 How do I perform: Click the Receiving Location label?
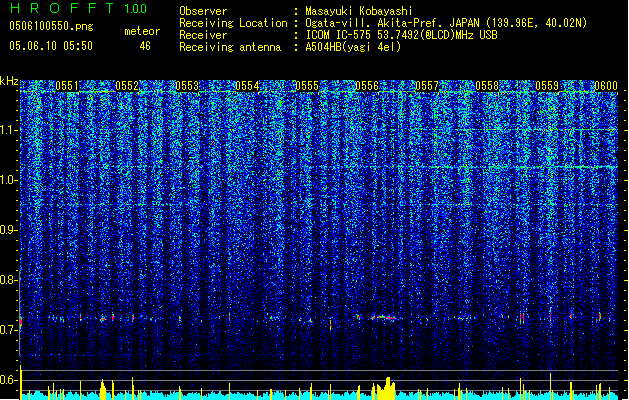point(233,23)
